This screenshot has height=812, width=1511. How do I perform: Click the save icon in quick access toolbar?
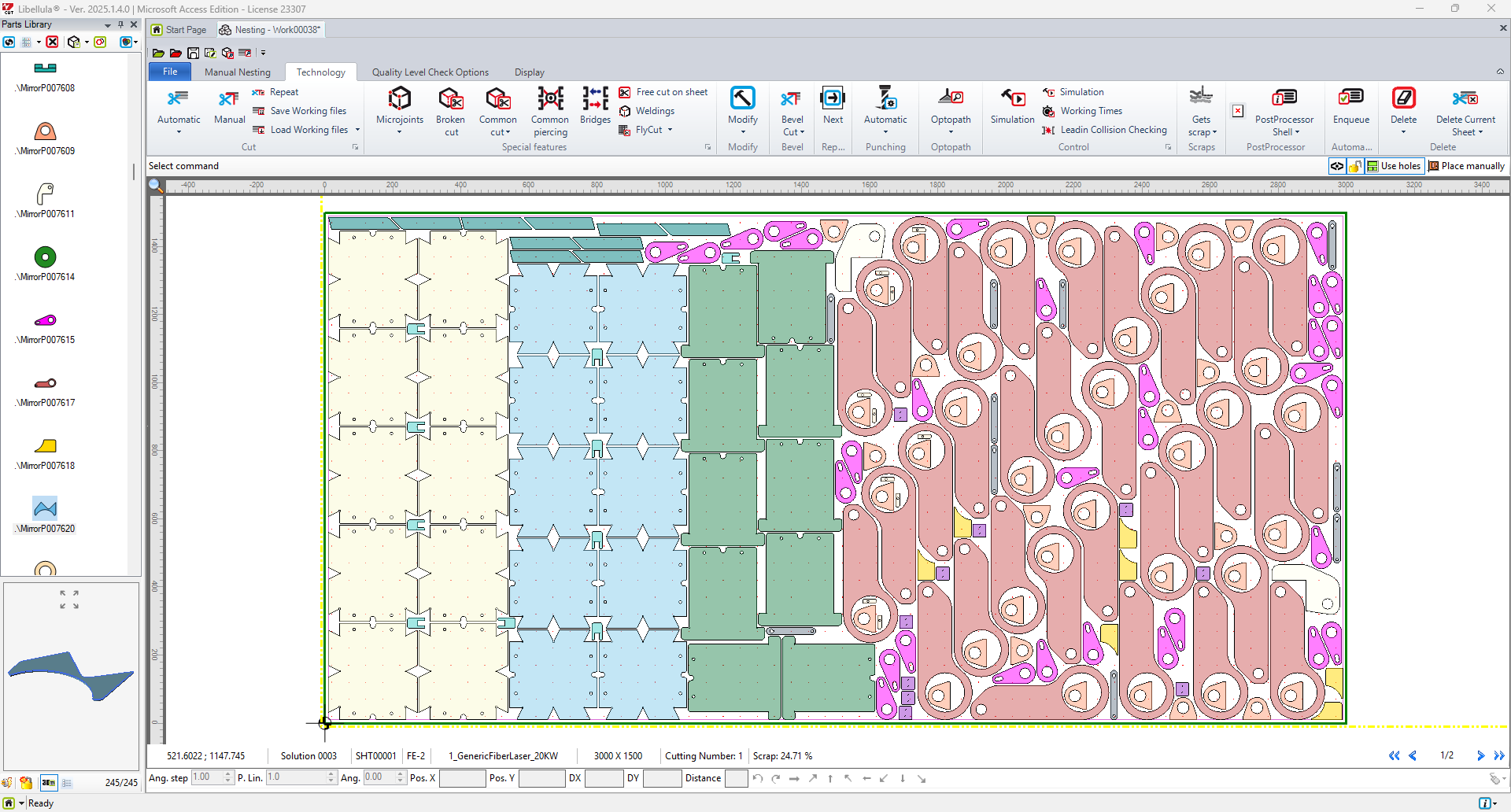click(193, 53)
